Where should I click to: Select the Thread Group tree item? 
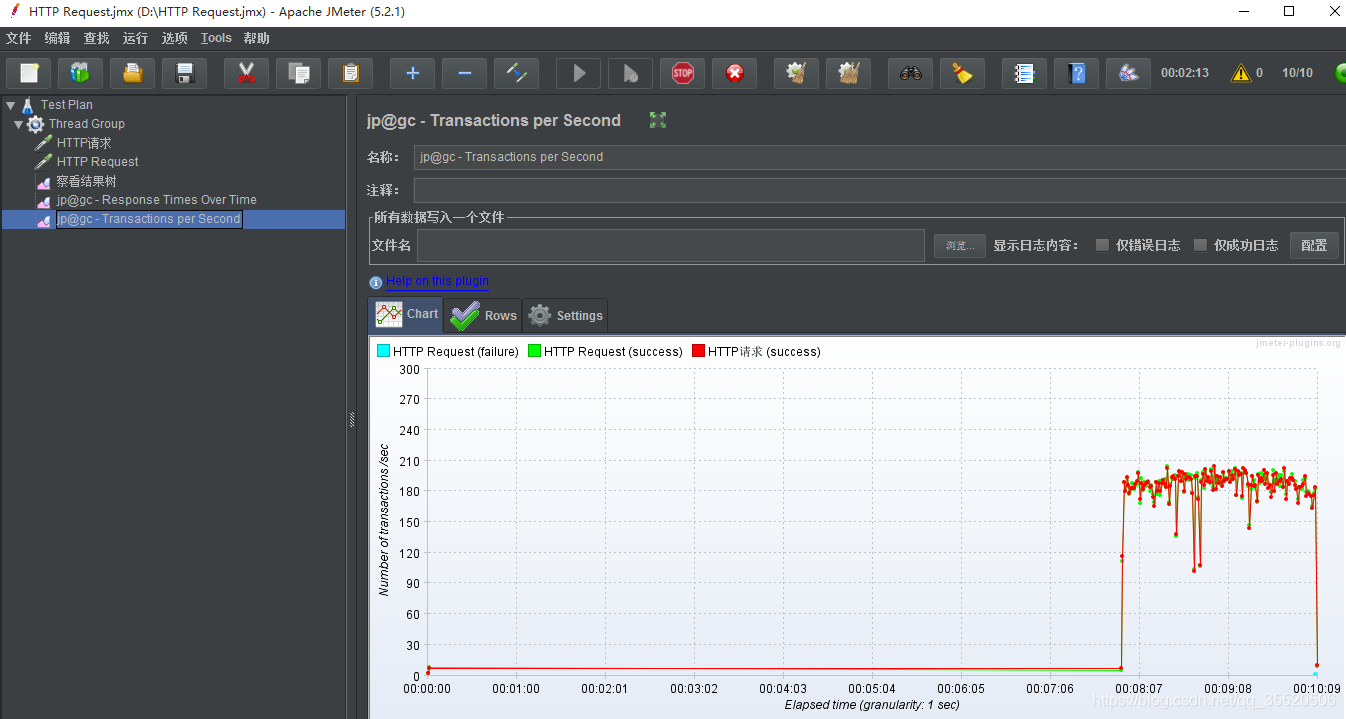tap(87, 124)
